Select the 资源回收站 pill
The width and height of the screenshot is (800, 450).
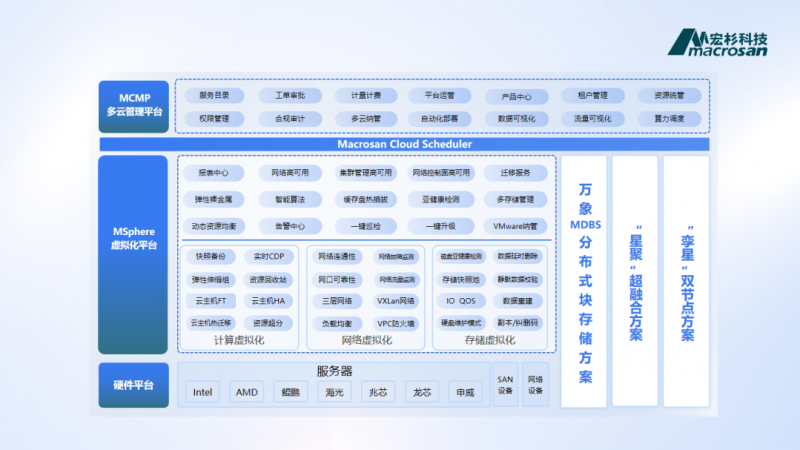(268, 280)
